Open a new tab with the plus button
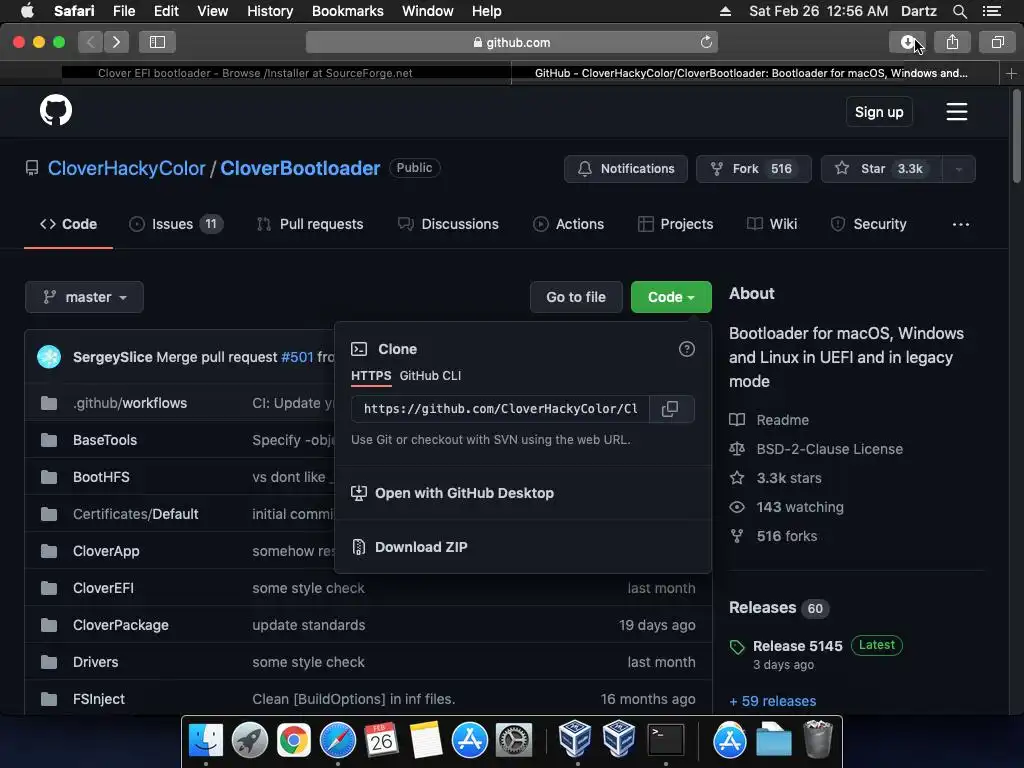The image size is (1024, 768). point(1011,73)
